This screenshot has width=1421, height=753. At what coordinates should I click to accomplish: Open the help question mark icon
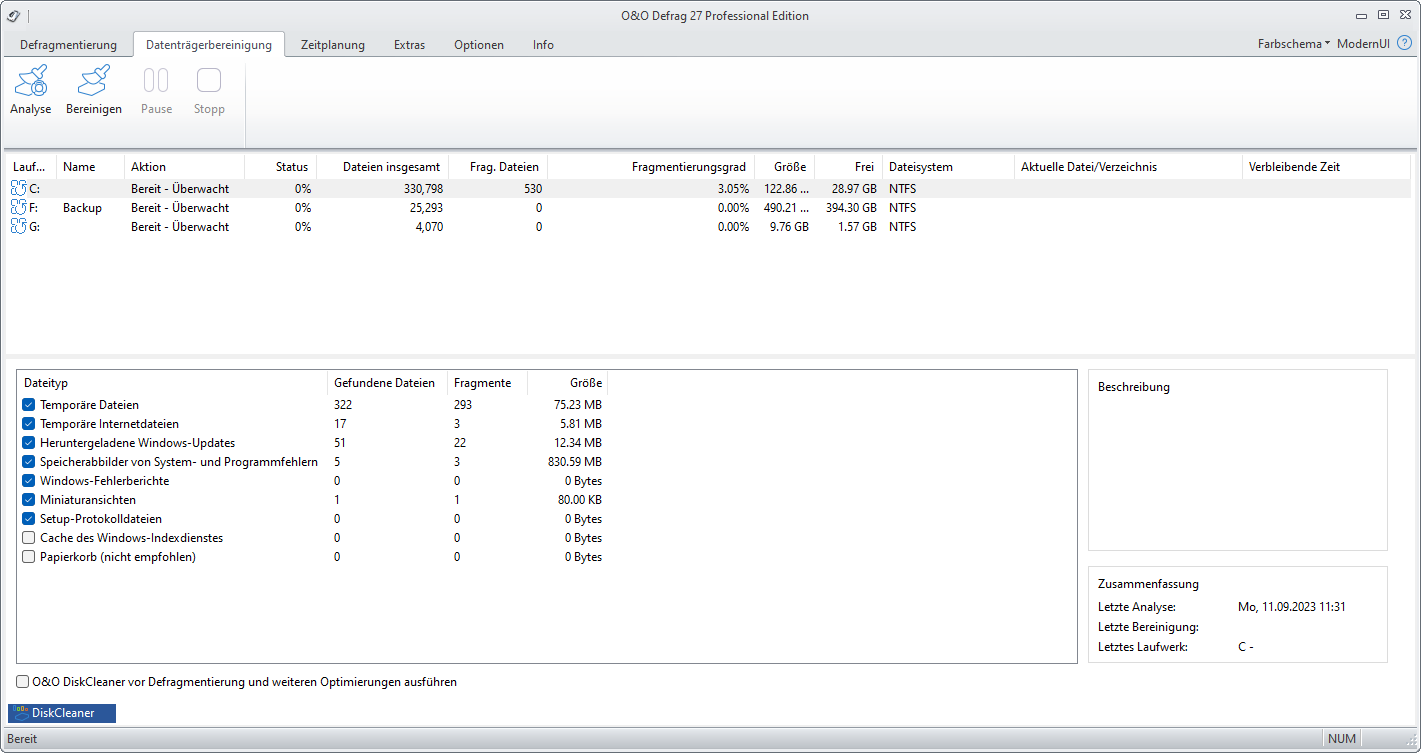(x=1404, y=44)
